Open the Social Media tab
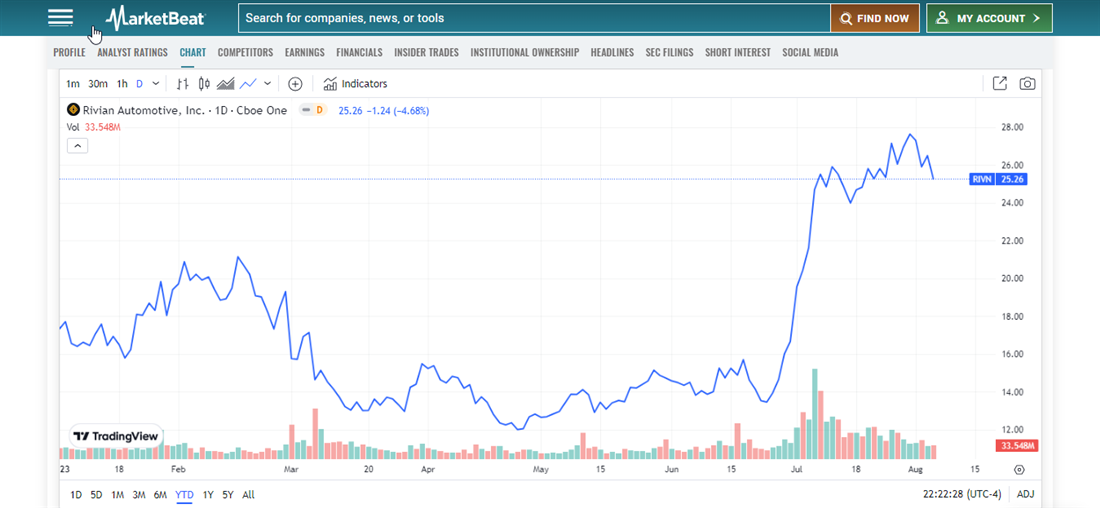 (x=810, y=52)
